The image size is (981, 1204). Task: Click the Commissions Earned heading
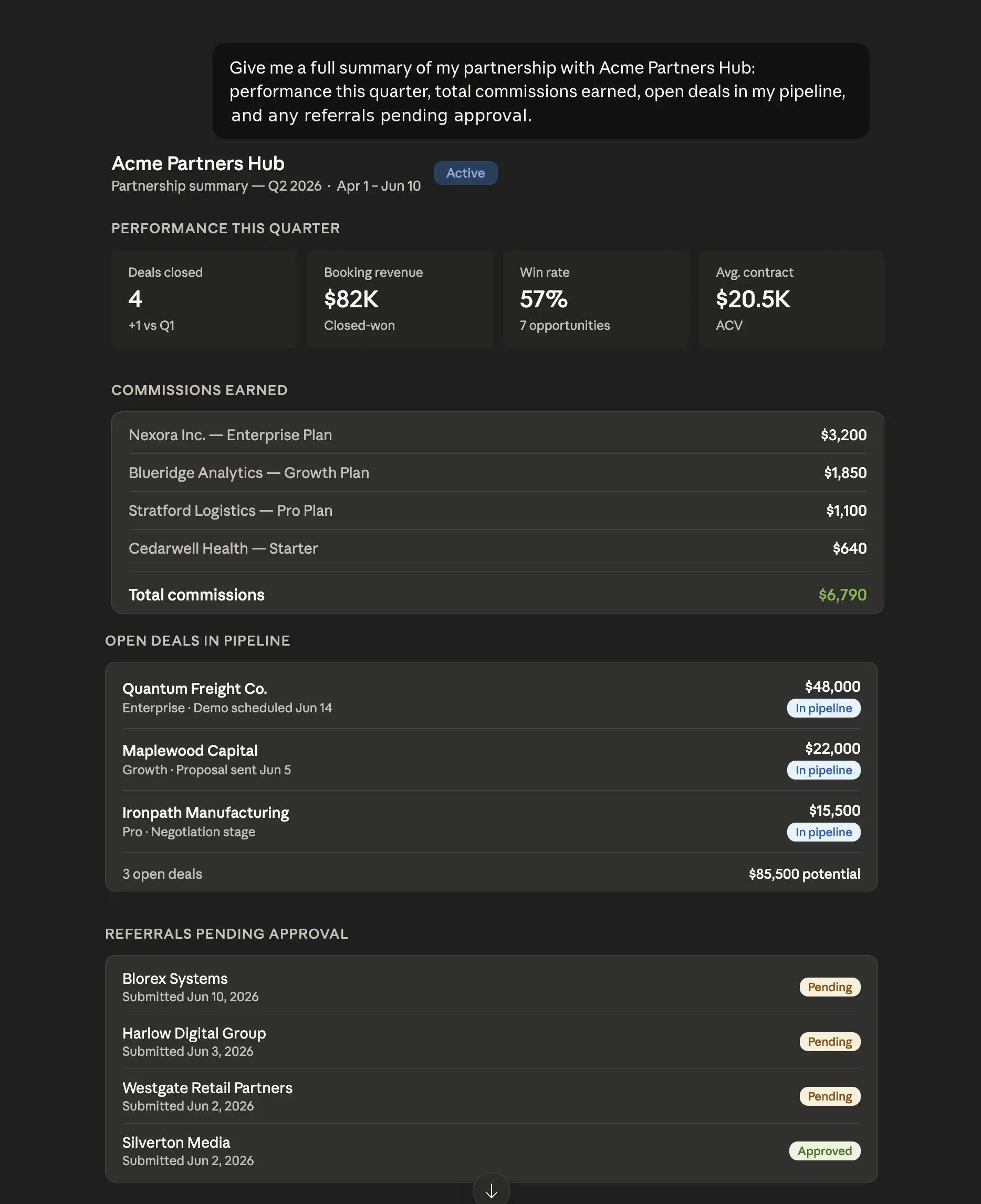coord(200,390)
